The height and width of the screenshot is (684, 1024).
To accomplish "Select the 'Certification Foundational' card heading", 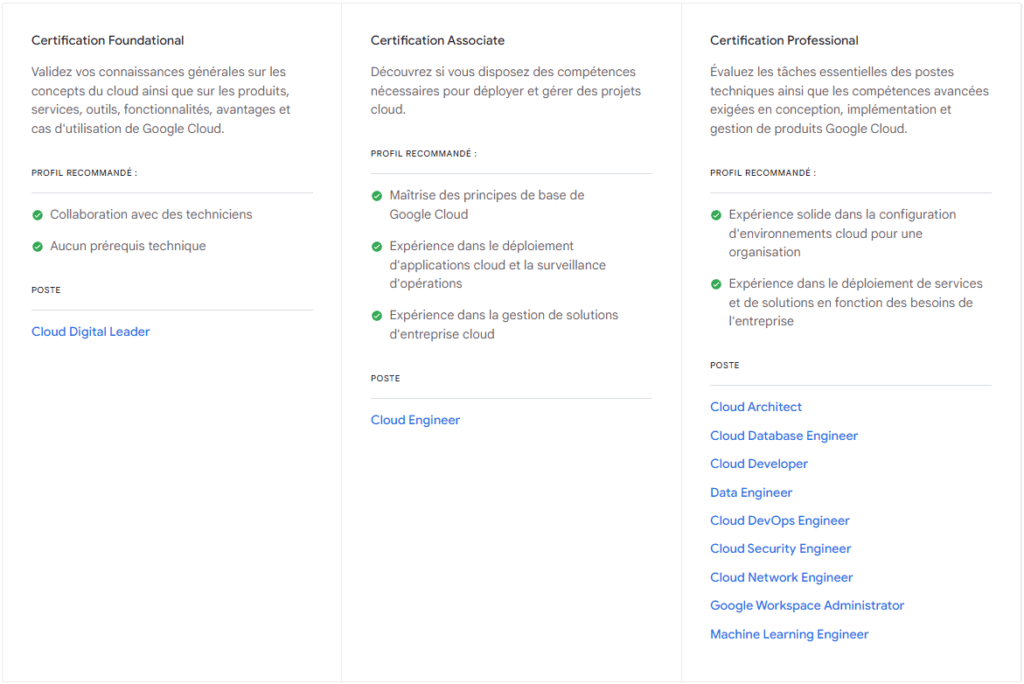I will pyautogui.click(x=107, y=40).
